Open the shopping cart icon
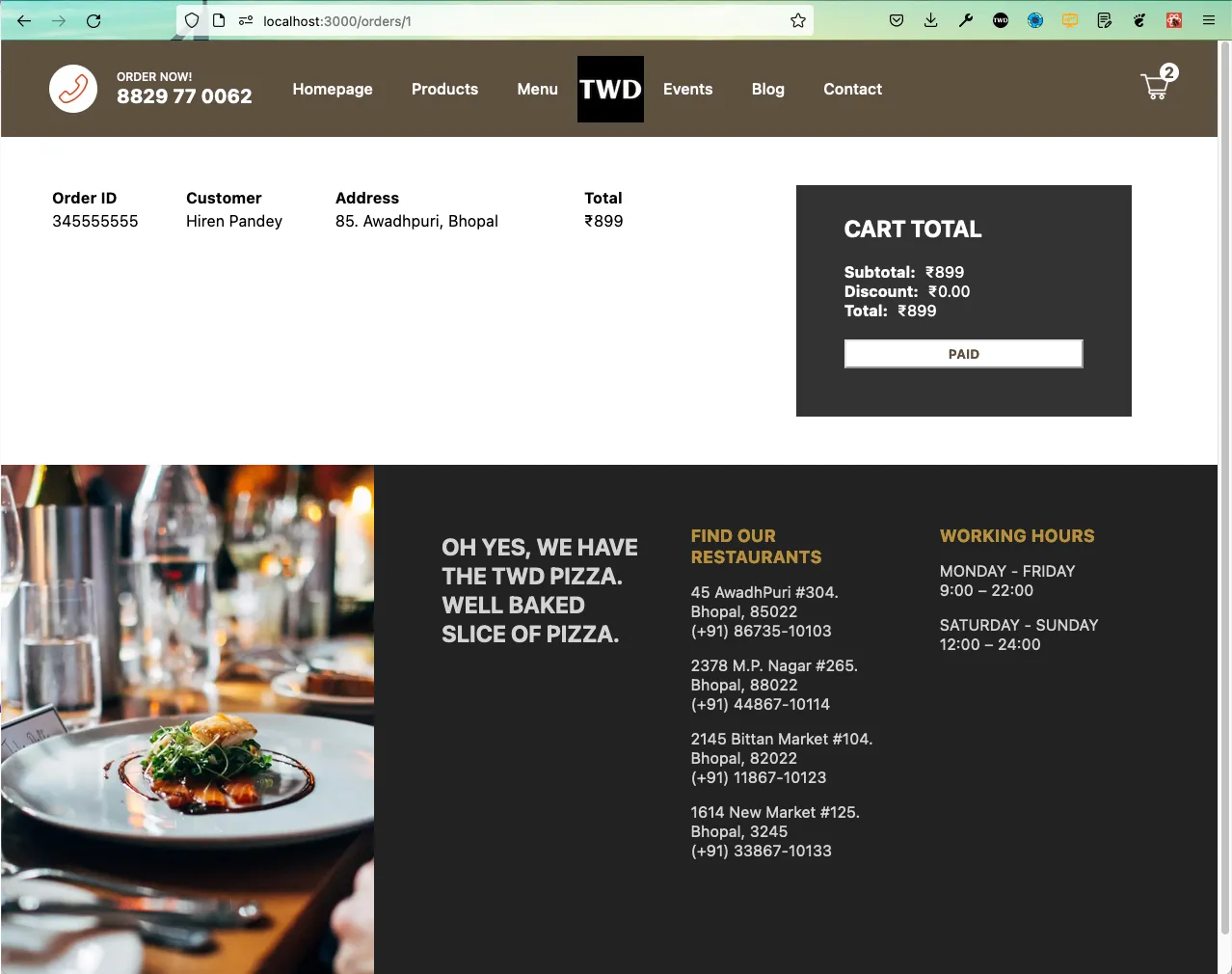Image resolution: width=1232 pixels, height=974 pixels. point(1158,85)
